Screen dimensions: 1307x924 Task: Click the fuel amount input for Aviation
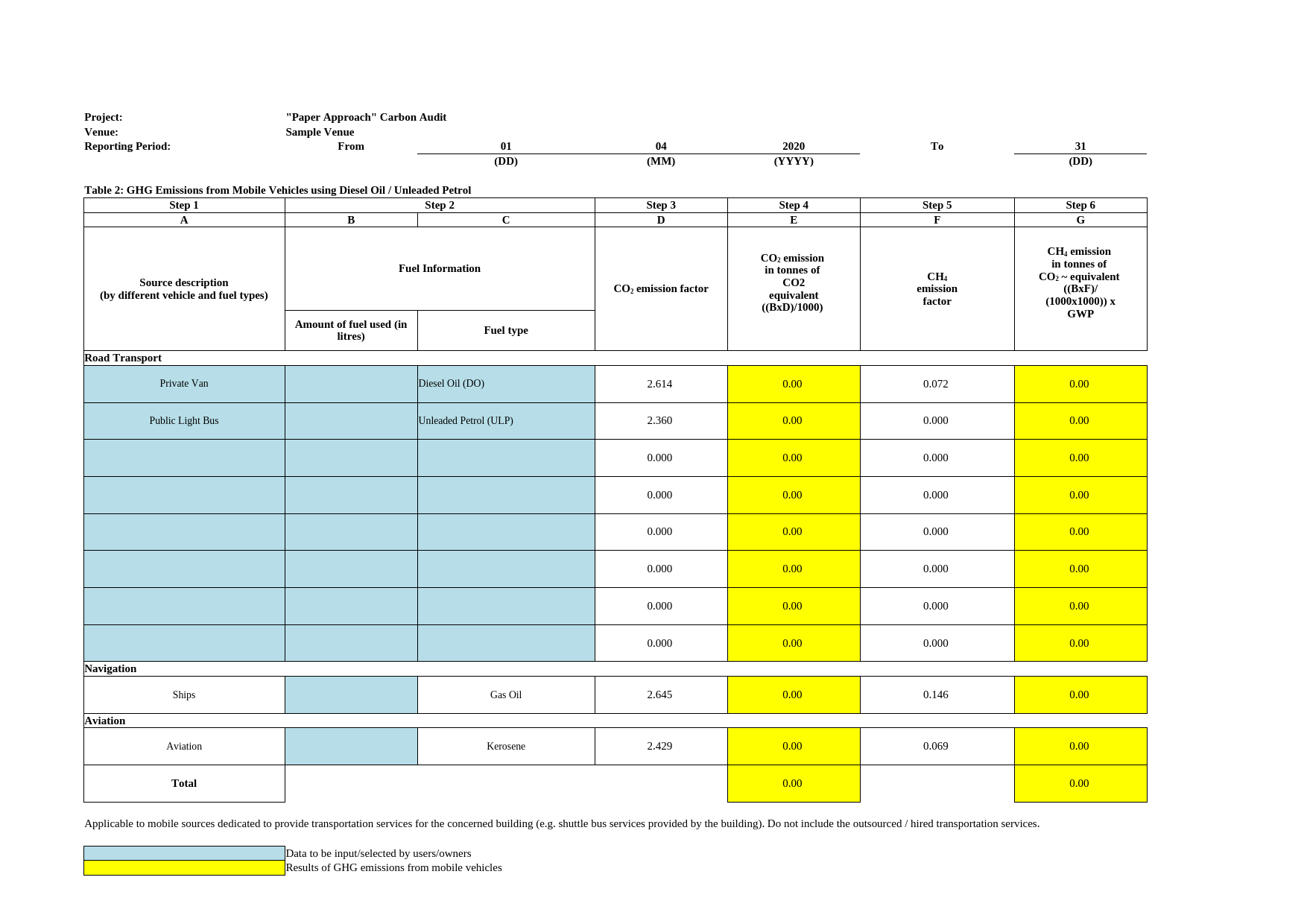point(351,746)
